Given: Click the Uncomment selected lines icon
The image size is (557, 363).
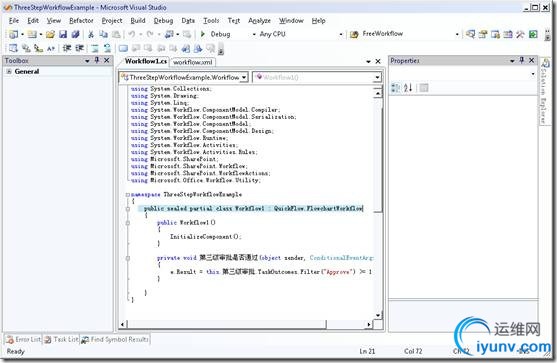Looking at the screenshot, I should [x=107, y=48].
